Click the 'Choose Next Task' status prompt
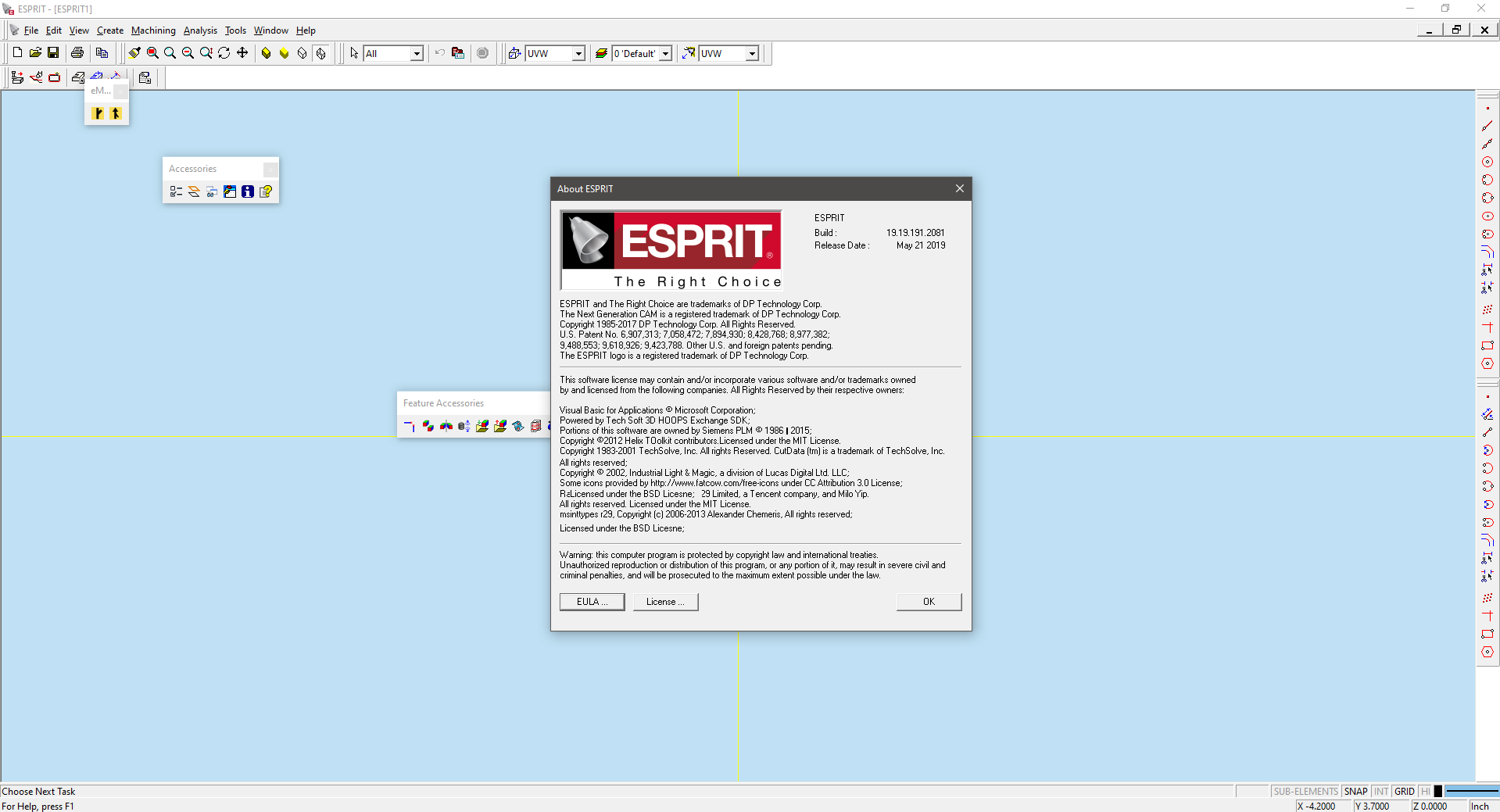 (x=39, y=792)
